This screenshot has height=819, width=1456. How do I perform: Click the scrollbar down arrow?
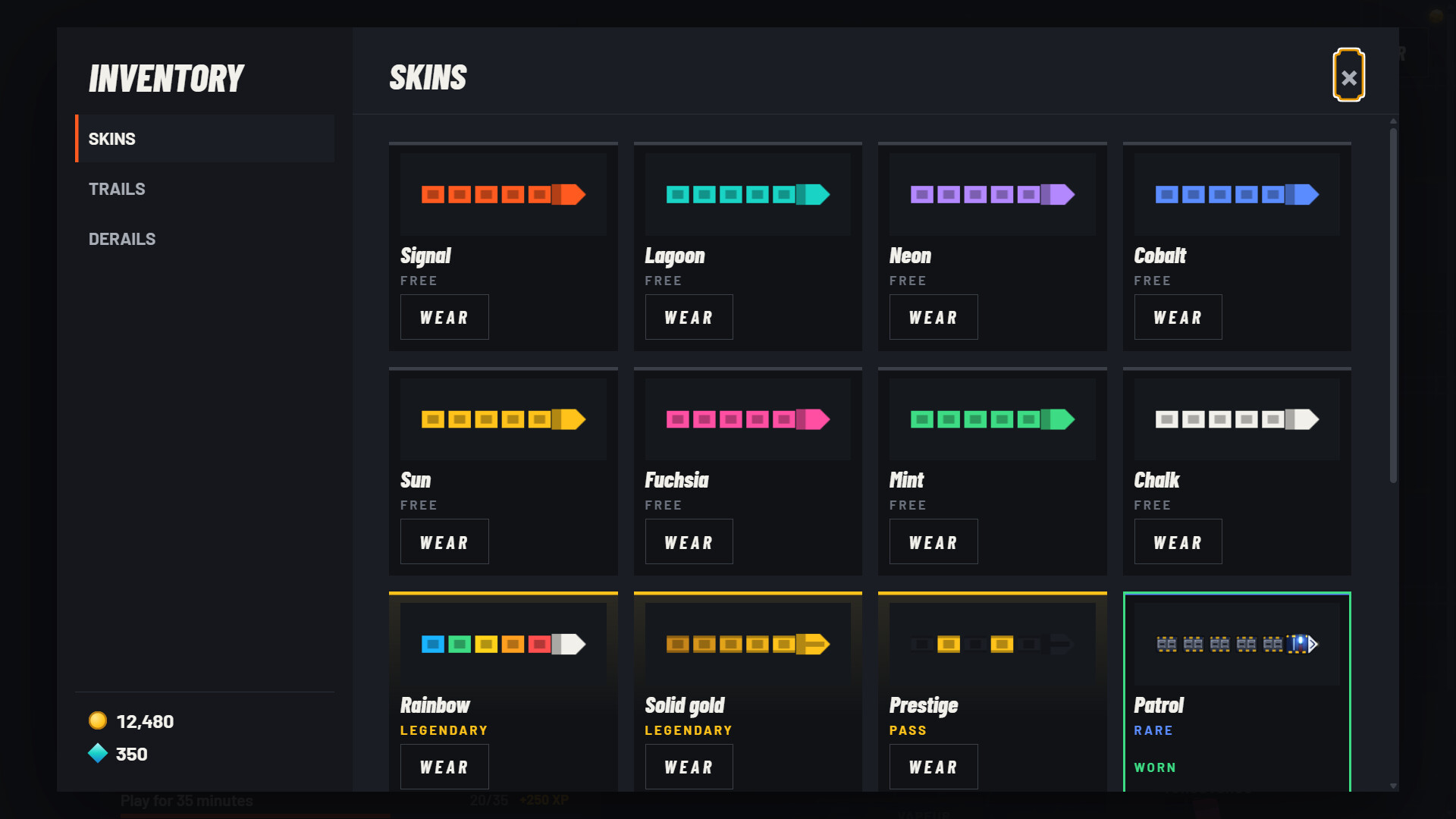[1393, 786]
